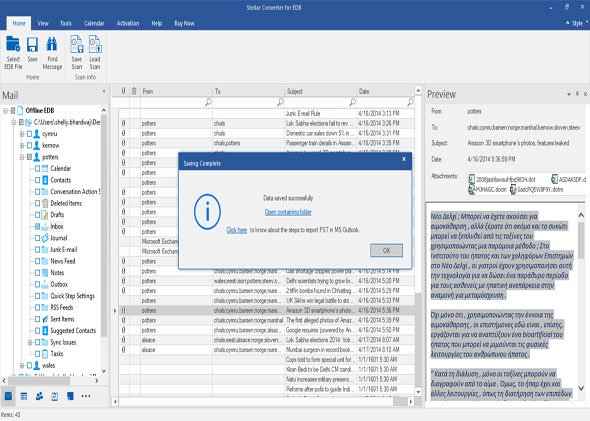Open the Tools ribbon tab
Viewport: 590px width, 421px height.
66,23
